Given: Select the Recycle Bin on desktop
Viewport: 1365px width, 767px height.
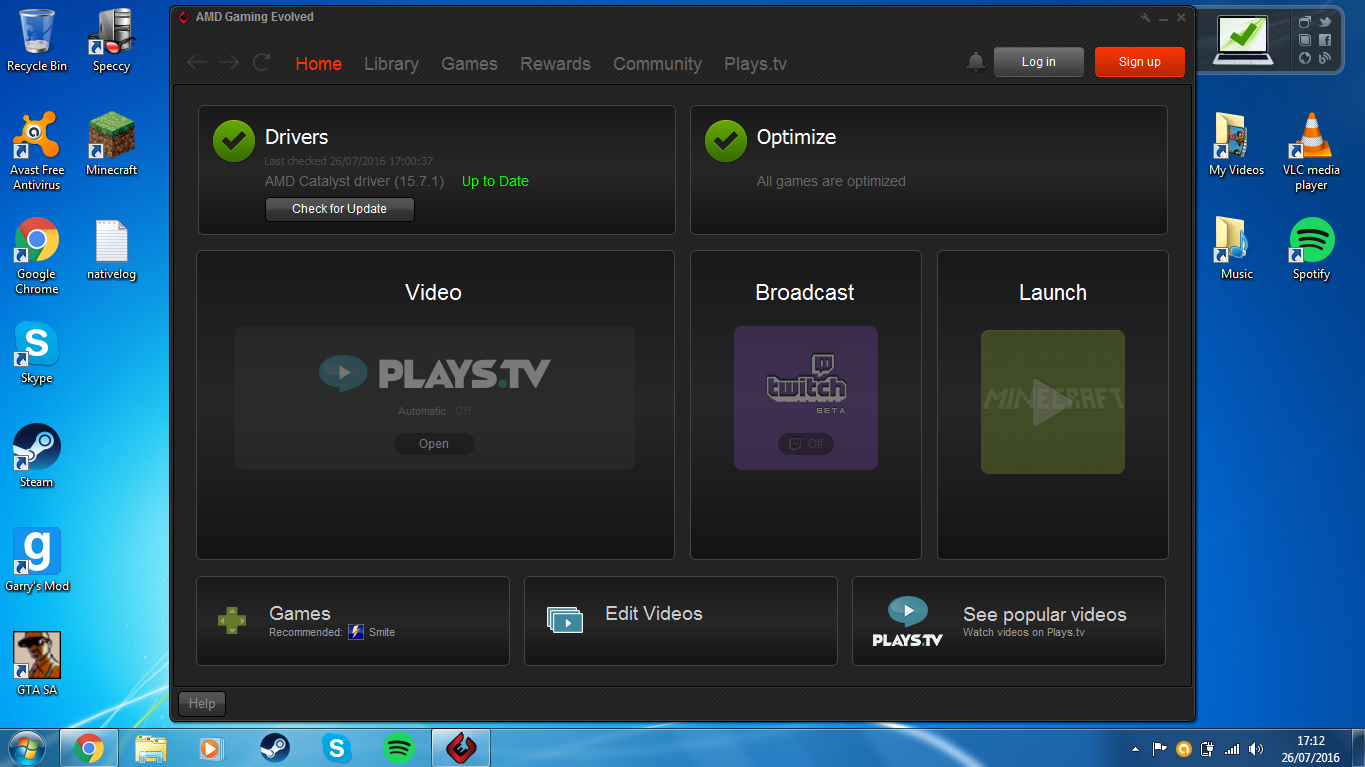Looking at the screenshot, I should point(37,40).
